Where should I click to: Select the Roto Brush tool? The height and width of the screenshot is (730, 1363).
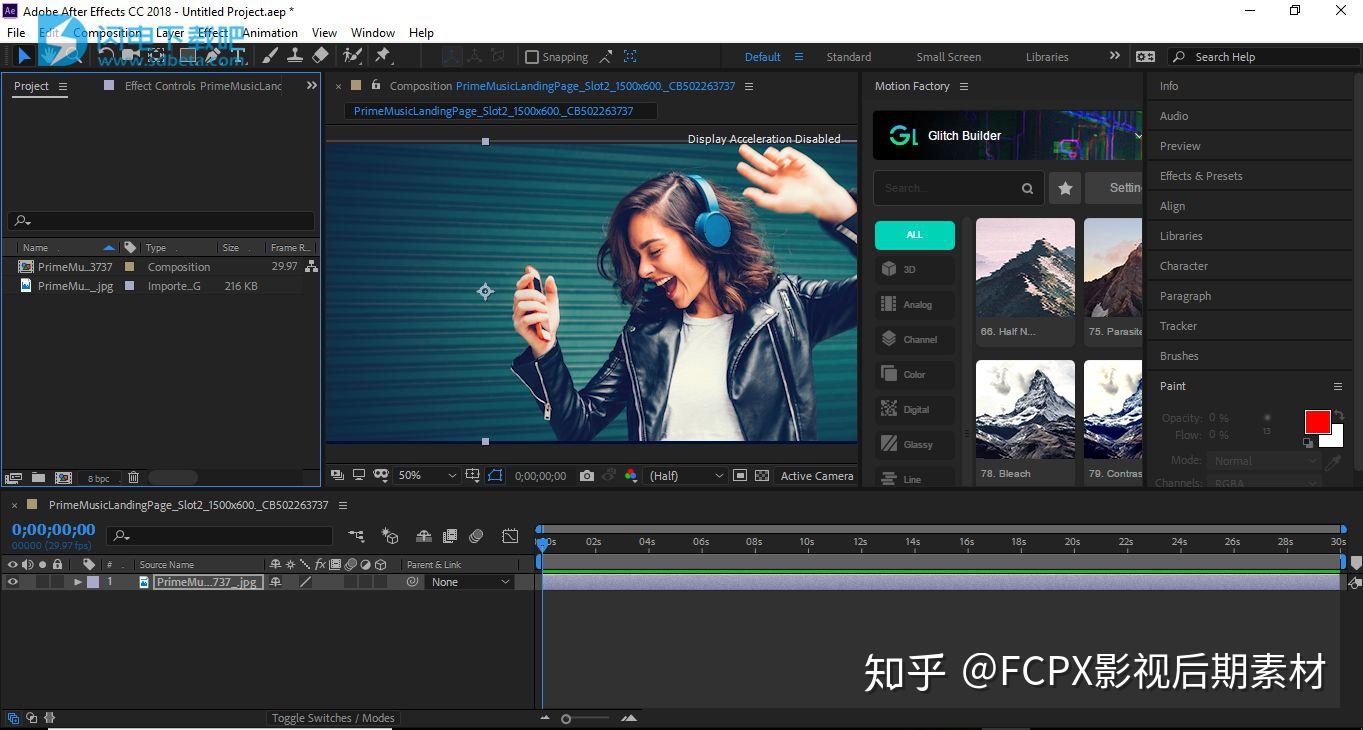352,57
